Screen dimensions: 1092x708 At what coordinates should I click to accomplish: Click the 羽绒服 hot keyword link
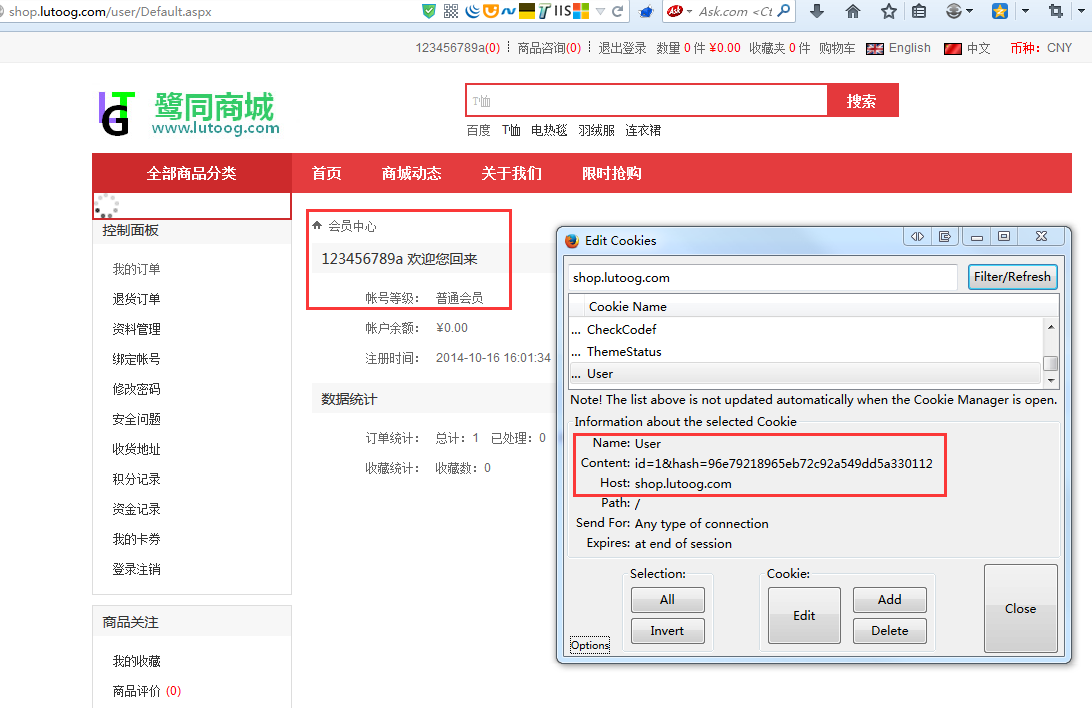click(596, 130)
